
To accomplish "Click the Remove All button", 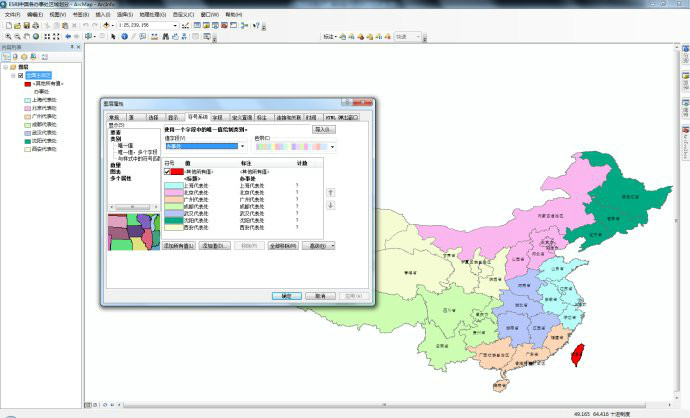I will pyautogui.click(x=283, y=246).
